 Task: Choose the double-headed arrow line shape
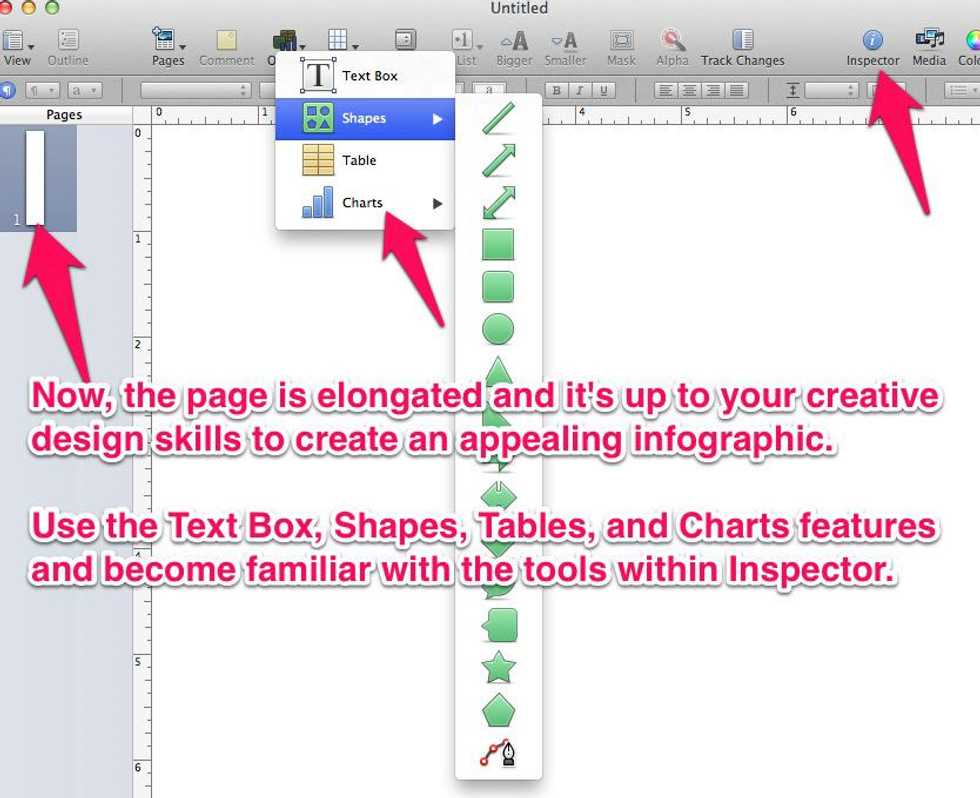498,202
